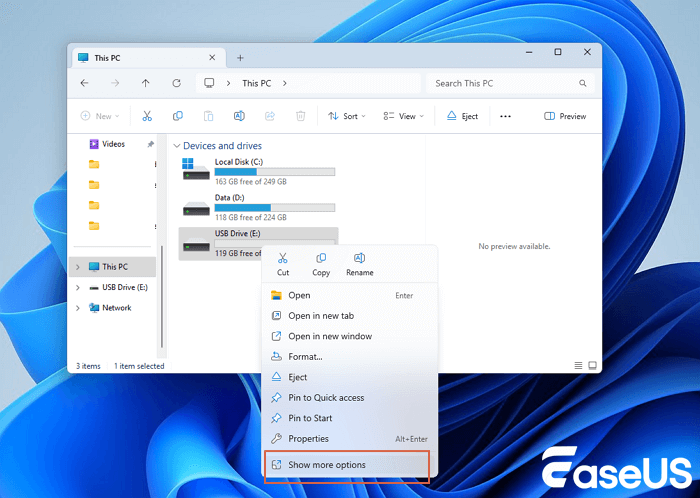Add a new tab with plus icon
This screenshot has height=498, width=700.
(x=240, y=58)
